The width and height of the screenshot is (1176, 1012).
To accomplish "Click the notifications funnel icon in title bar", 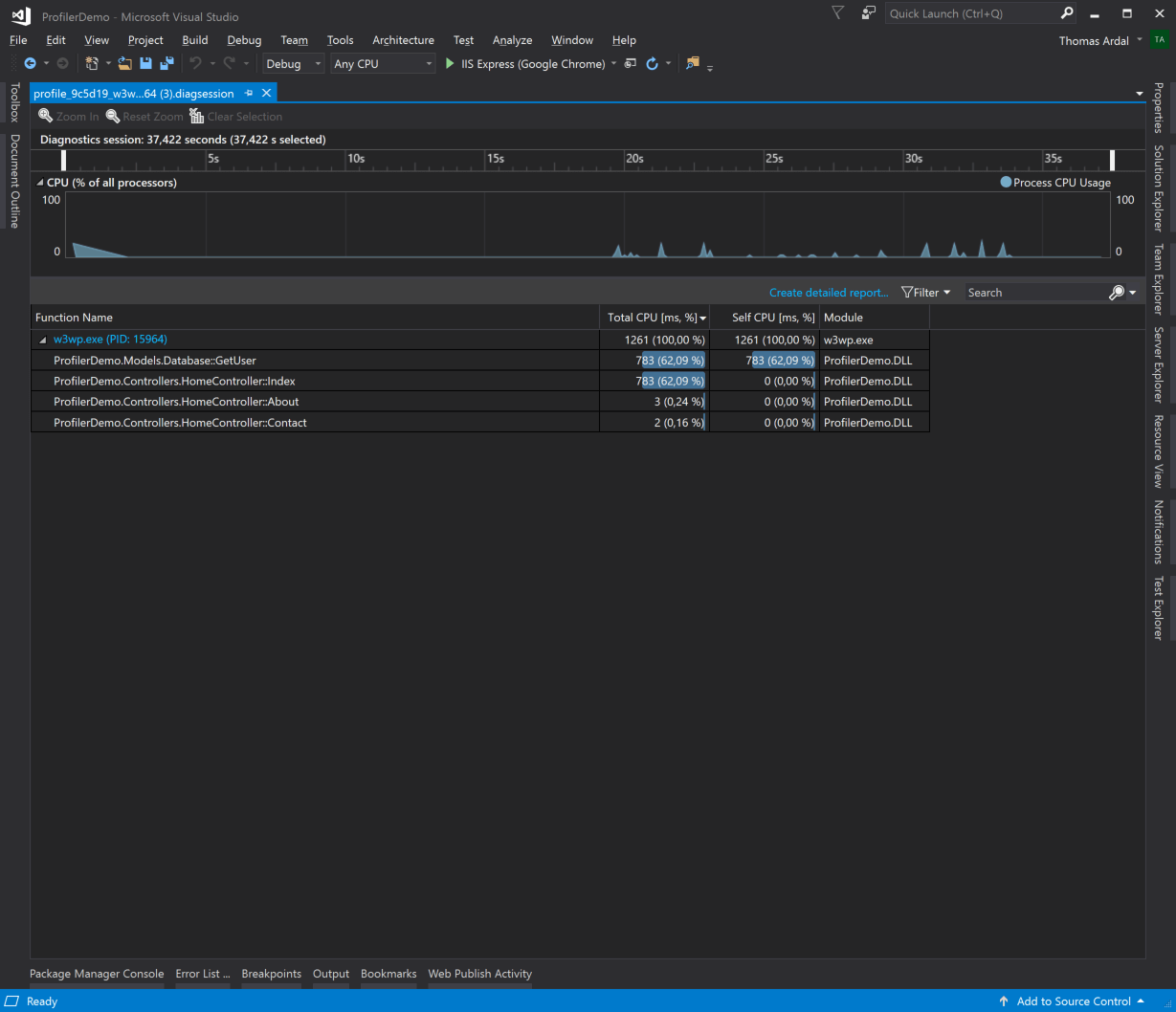I will tap(837, 13).
